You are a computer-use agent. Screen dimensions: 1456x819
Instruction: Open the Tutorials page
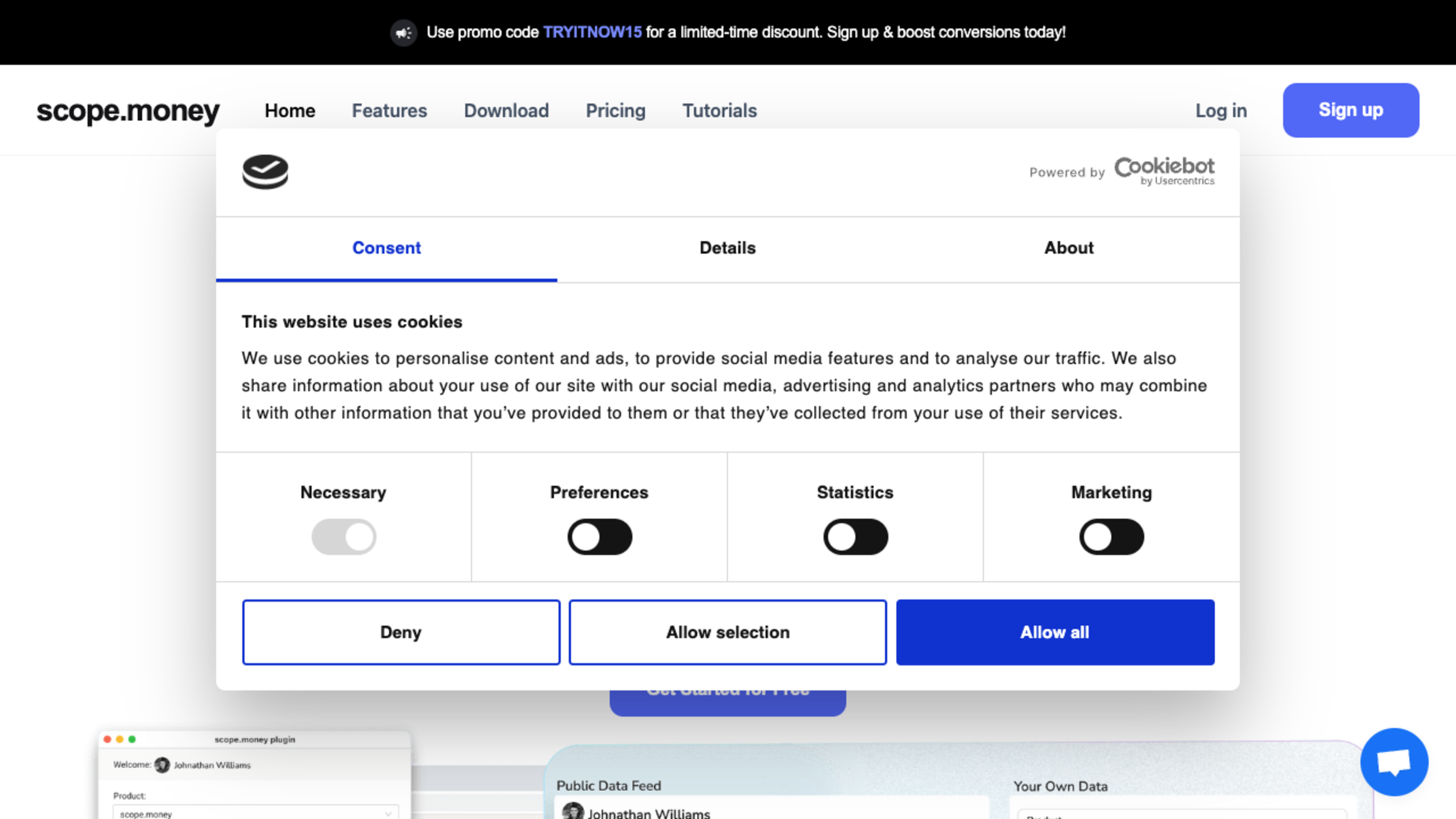(720, 111)
